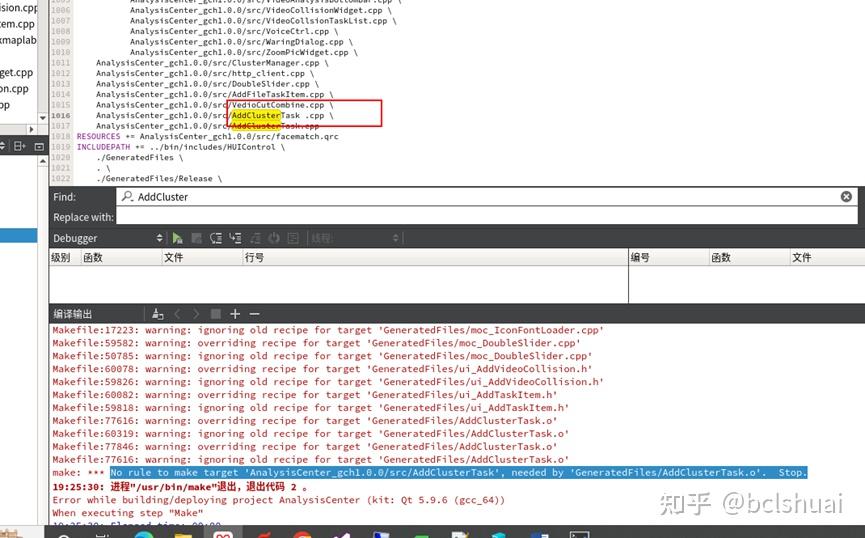Click the Find input containing AddCluster
The image size is (865, 538).
[x=488, y=196]
